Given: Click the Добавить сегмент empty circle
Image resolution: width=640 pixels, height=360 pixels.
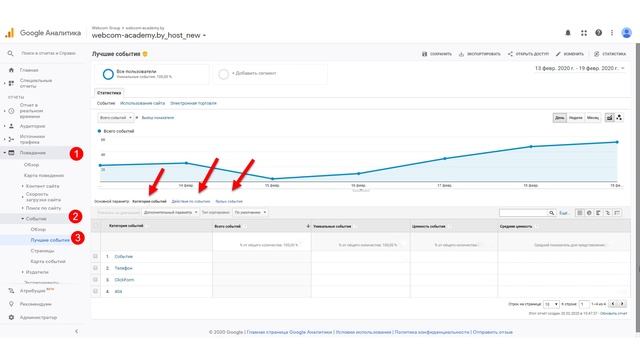Looking at the screenshot, I should click(223, 74).
